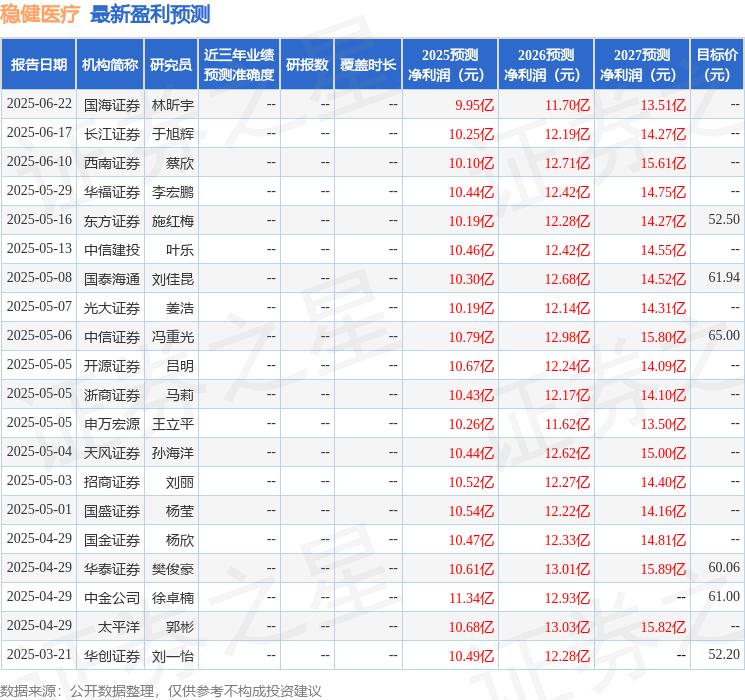Image resolution: width=745 pixels, height=700 pixels.
Task: Click 华创证券 institution cell
Action: [x=112, y=655]
